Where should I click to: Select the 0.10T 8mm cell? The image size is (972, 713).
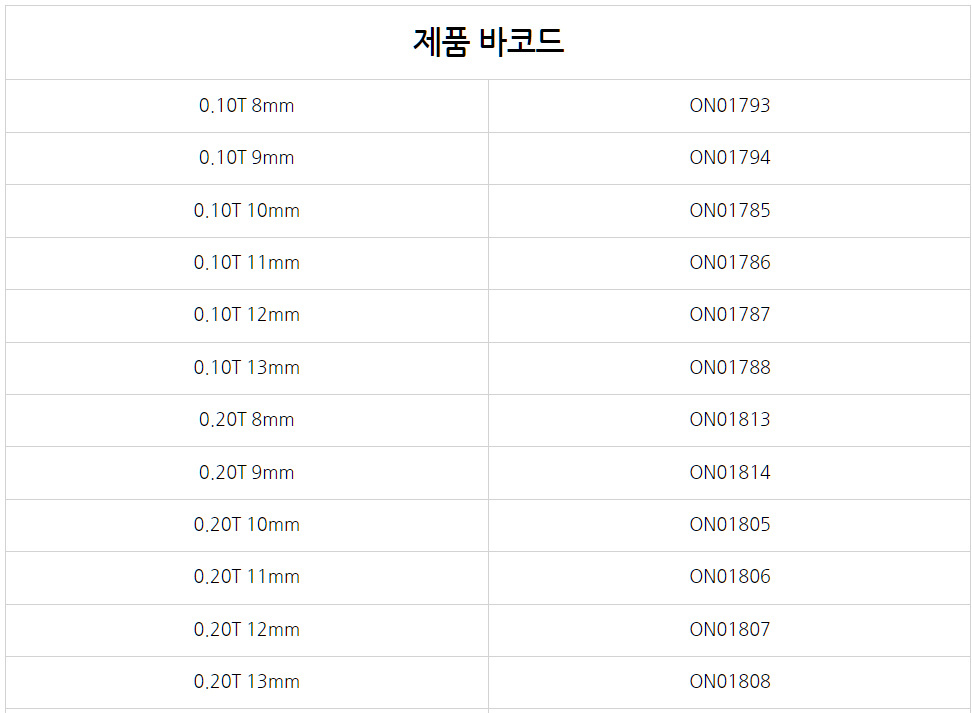247,105
